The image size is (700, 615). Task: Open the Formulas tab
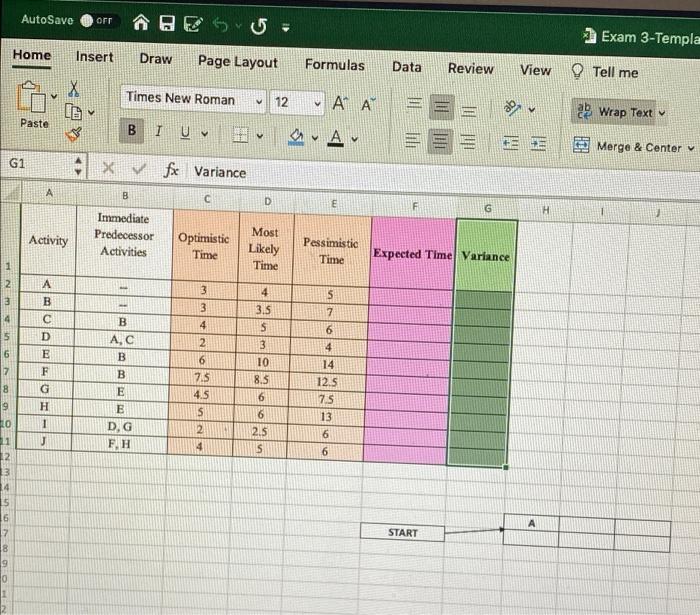click(x=335, y=65)
